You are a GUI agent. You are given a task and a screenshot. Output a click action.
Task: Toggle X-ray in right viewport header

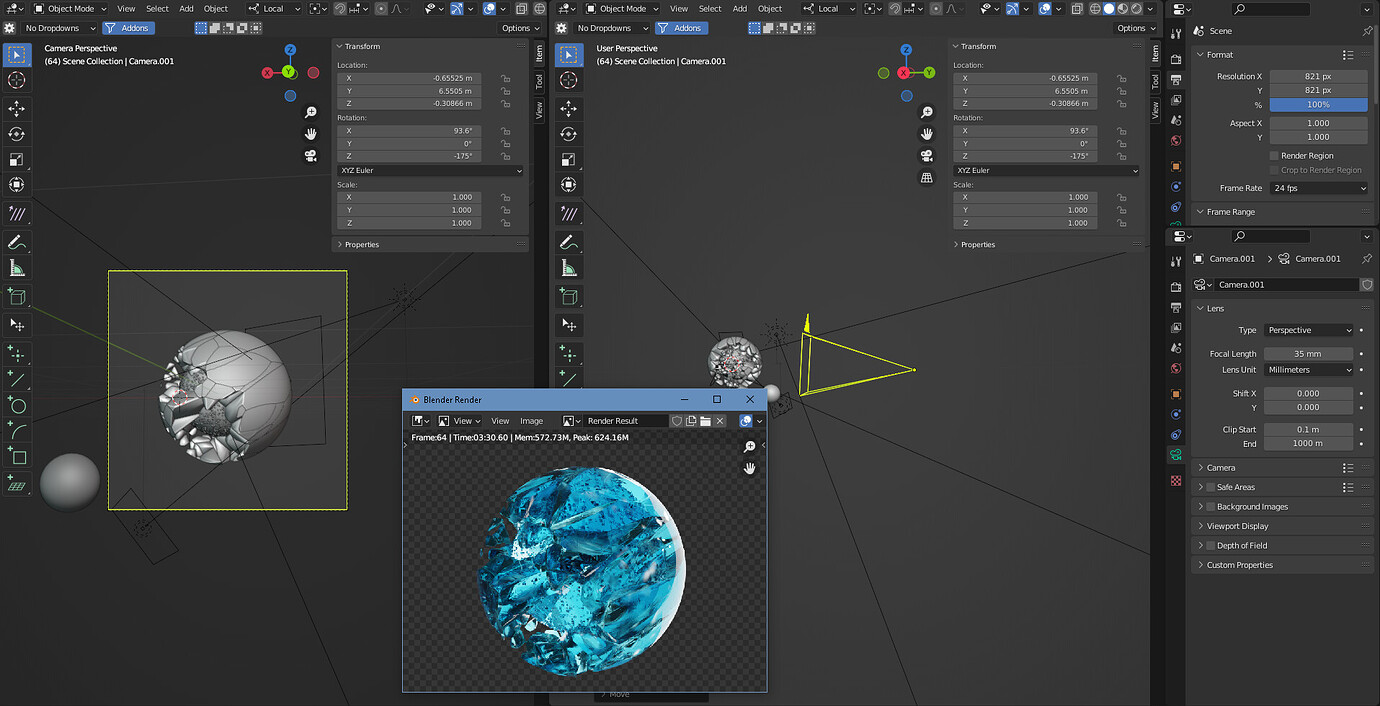(1077, 9)
